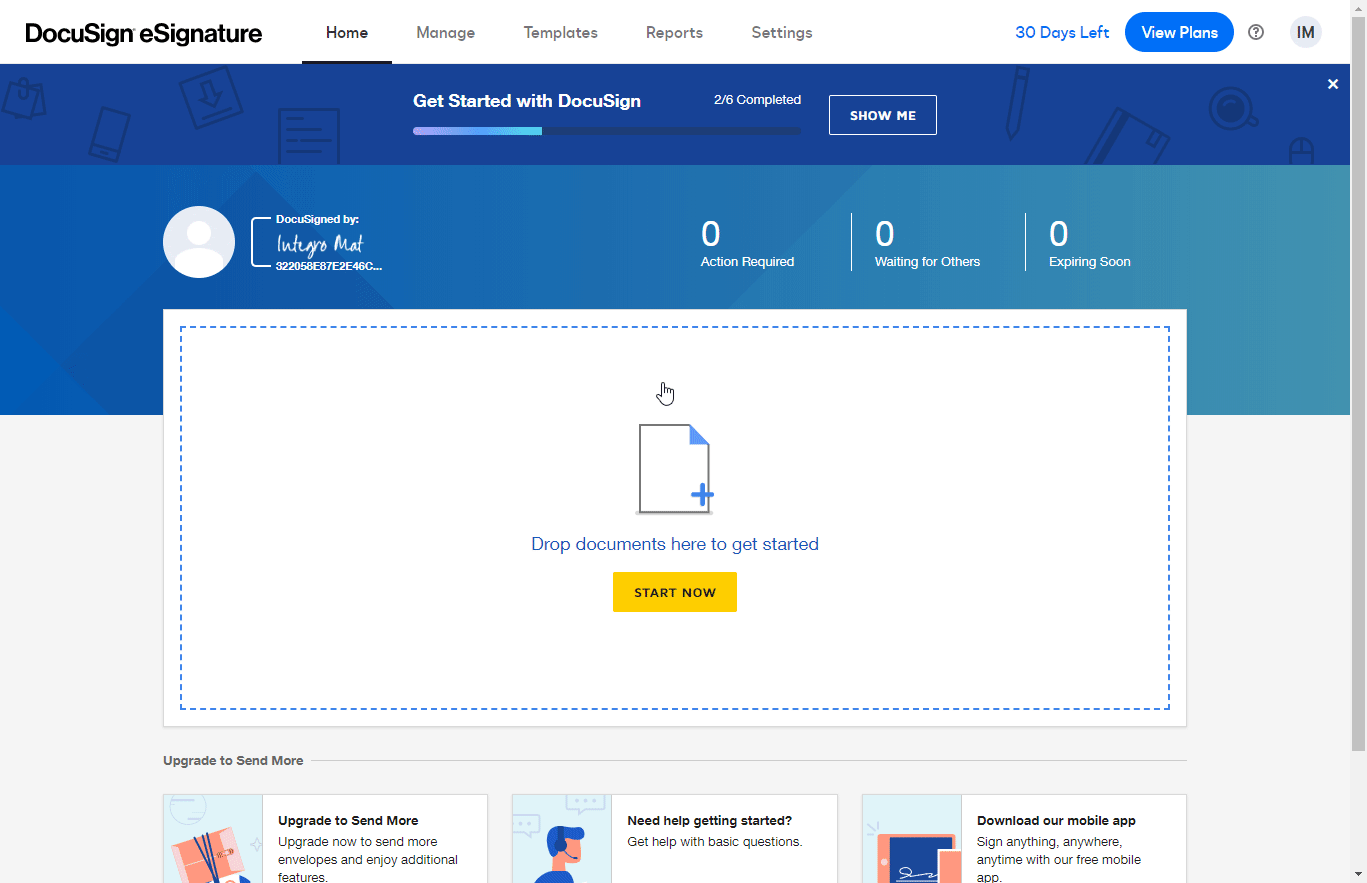Click the 30 Days Left link
1367x883 pixels.
[1062, 32]
